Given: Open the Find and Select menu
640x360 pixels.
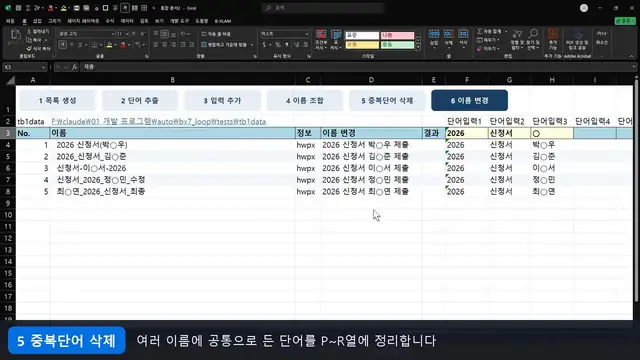Looking at the screenshot, I should [x=533, y=40].
